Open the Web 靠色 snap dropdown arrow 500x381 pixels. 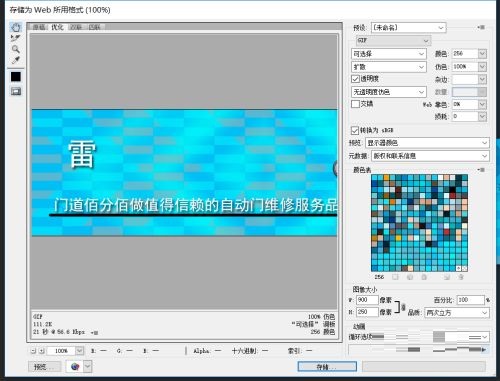click(482, 104)
